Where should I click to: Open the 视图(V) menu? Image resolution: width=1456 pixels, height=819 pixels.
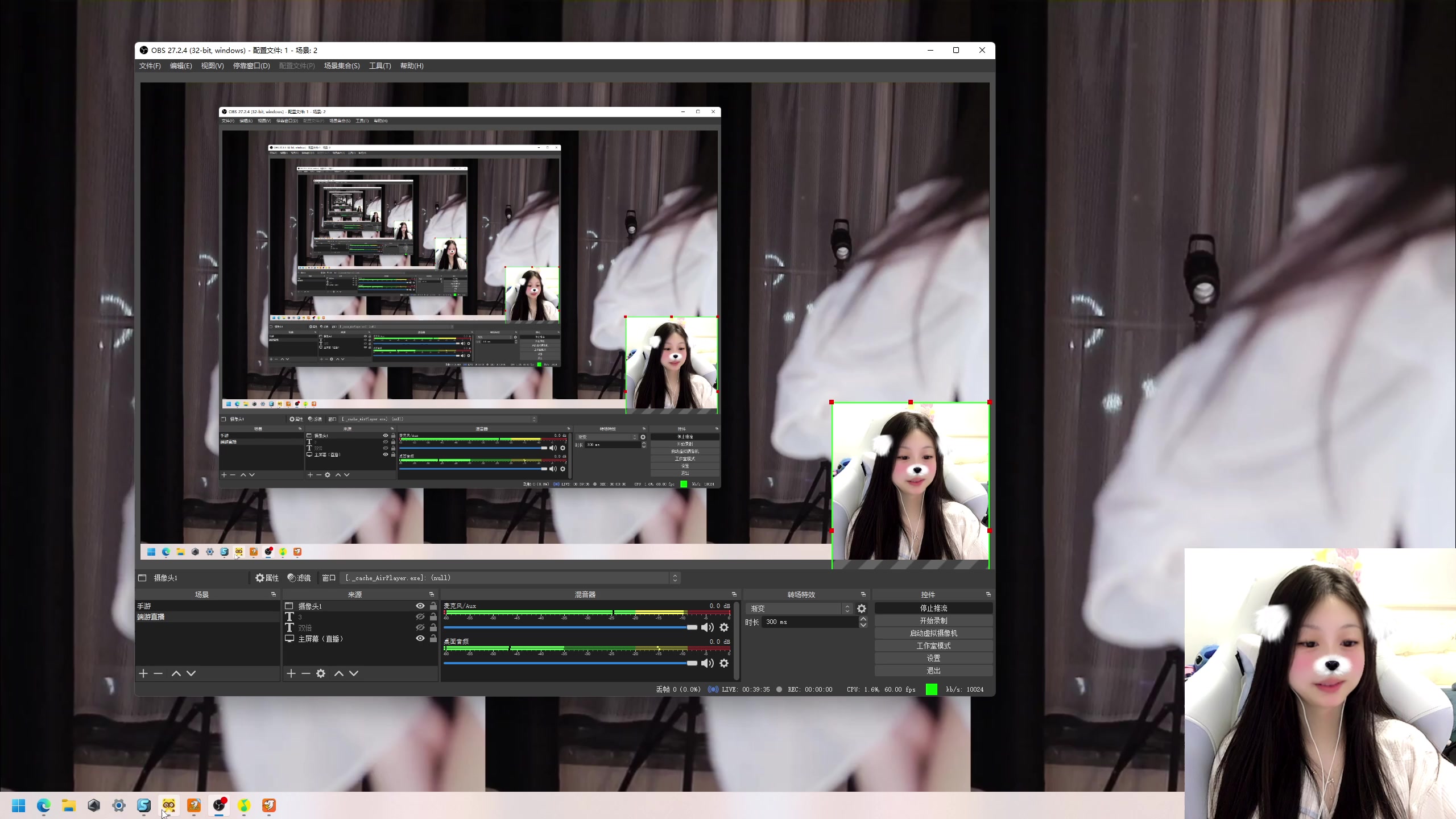pyautogui.click(x=212, y=66)
